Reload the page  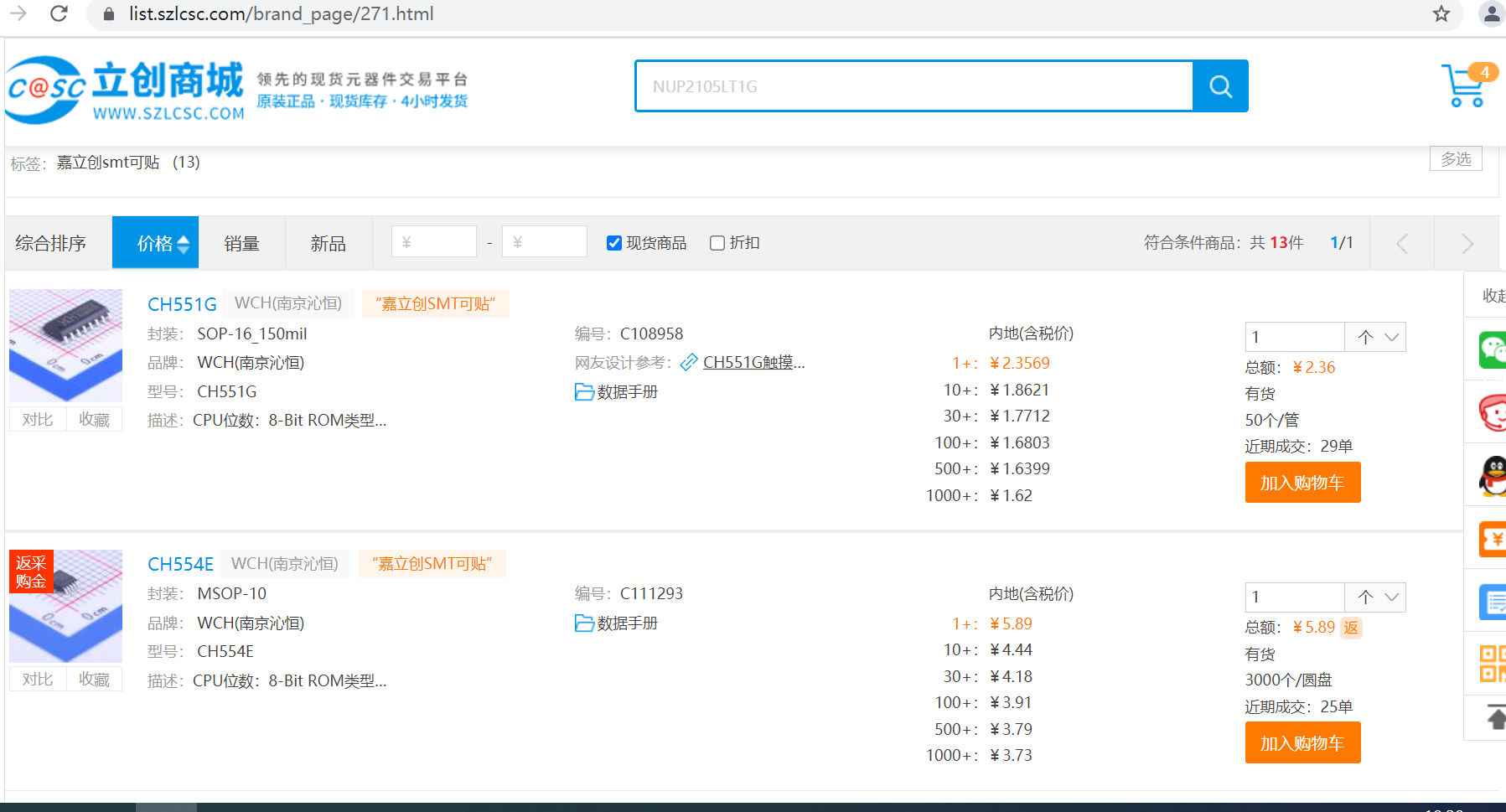[59, 13]
